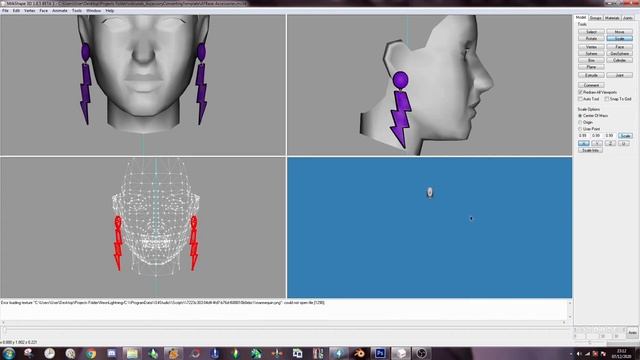Select Center Of Mass scale option
The image size is (640, 360).
(x=580, y=116)
